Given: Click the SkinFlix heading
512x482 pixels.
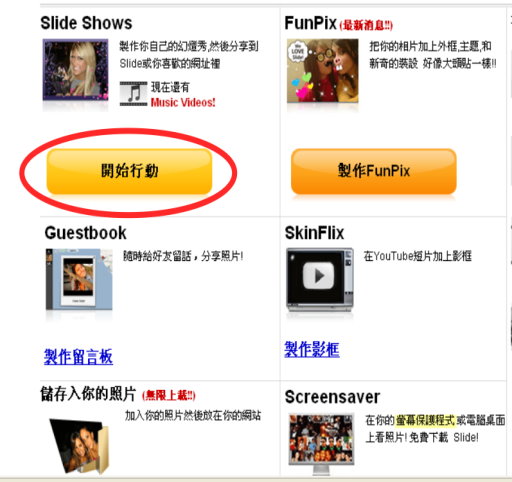Looking at the screenshot, I should 314,233.
